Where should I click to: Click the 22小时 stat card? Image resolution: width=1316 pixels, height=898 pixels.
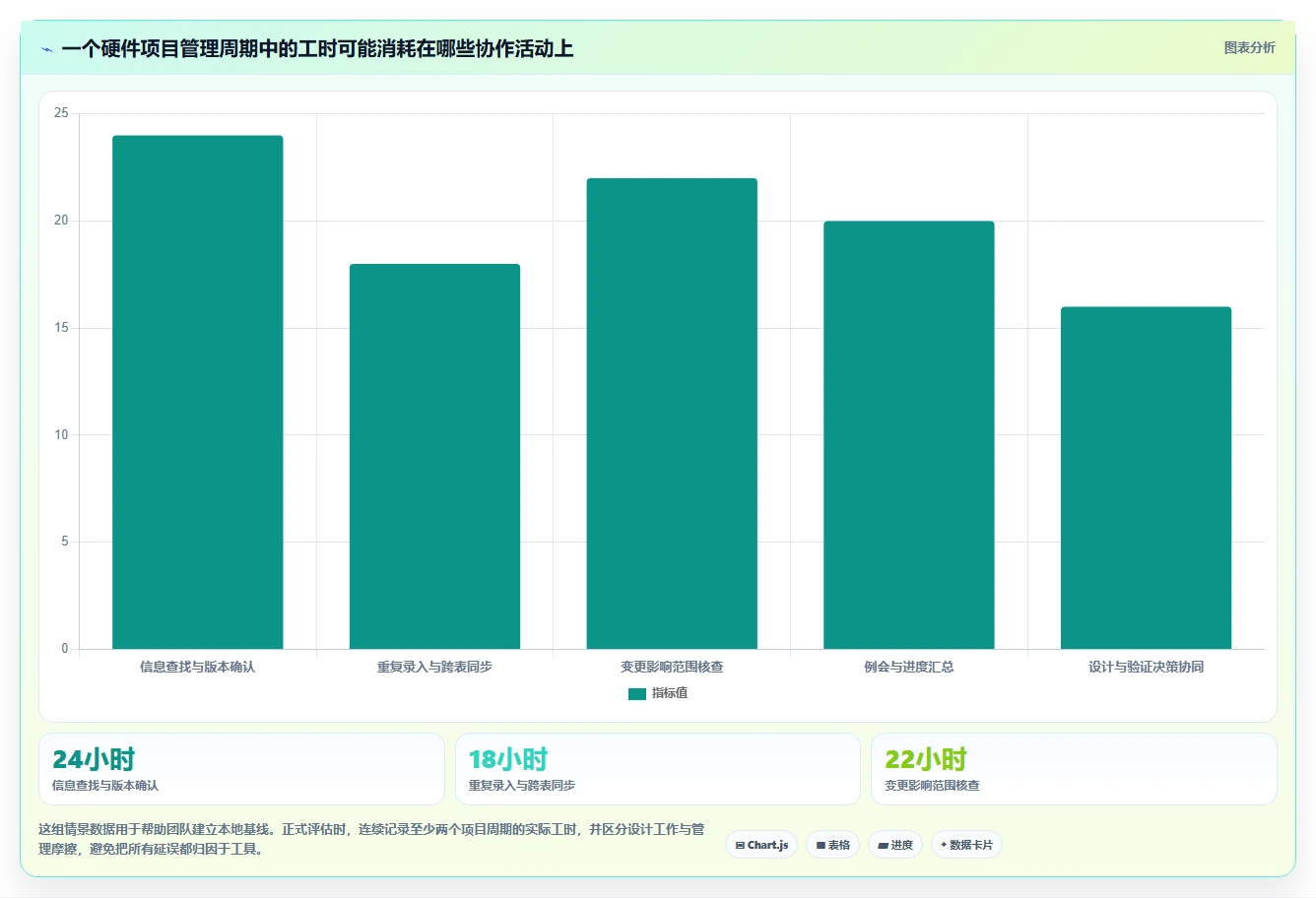click(1074, 769)
